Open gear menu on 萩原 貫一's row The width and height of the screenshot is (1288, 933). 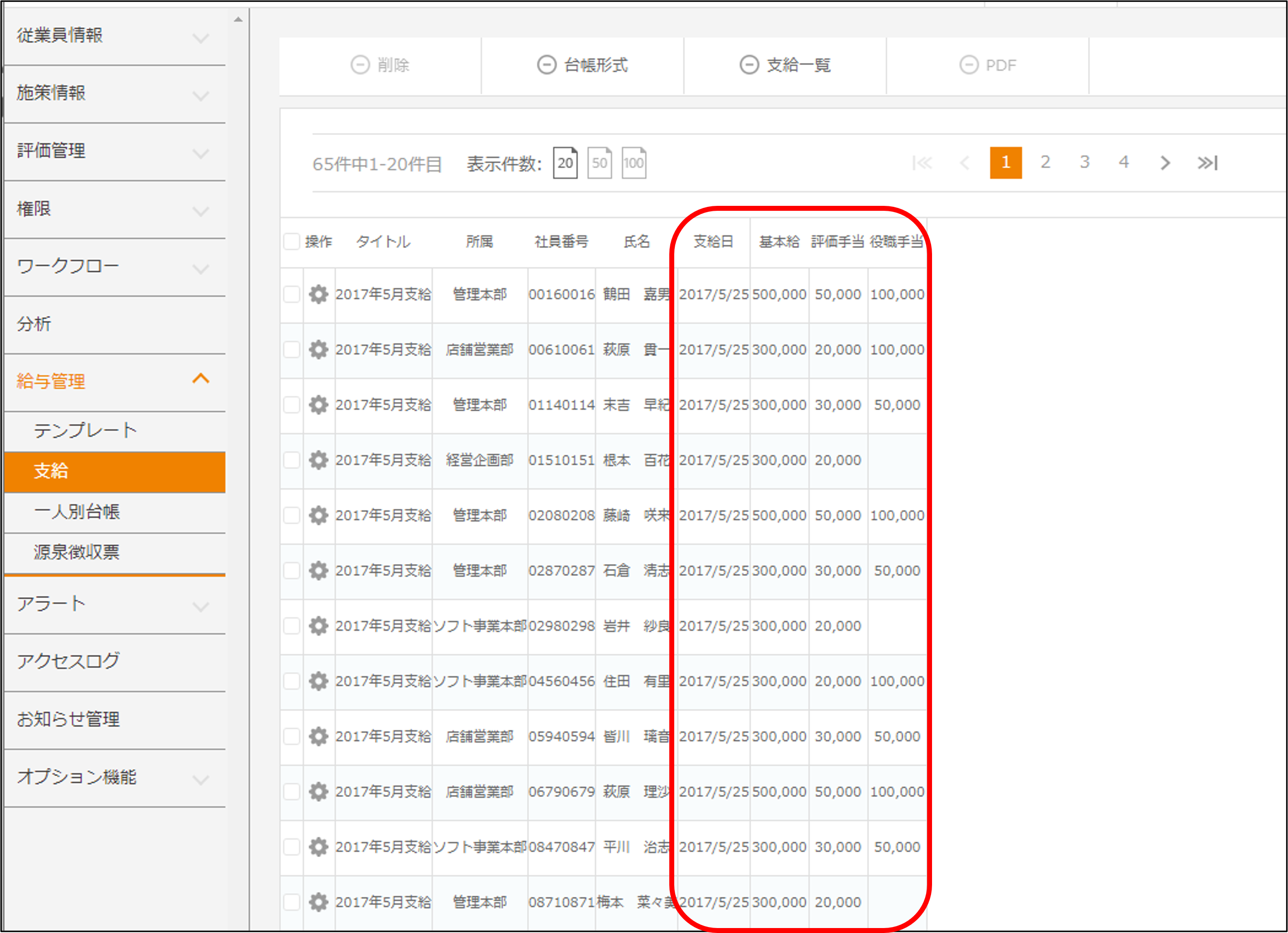pos(319,350)
